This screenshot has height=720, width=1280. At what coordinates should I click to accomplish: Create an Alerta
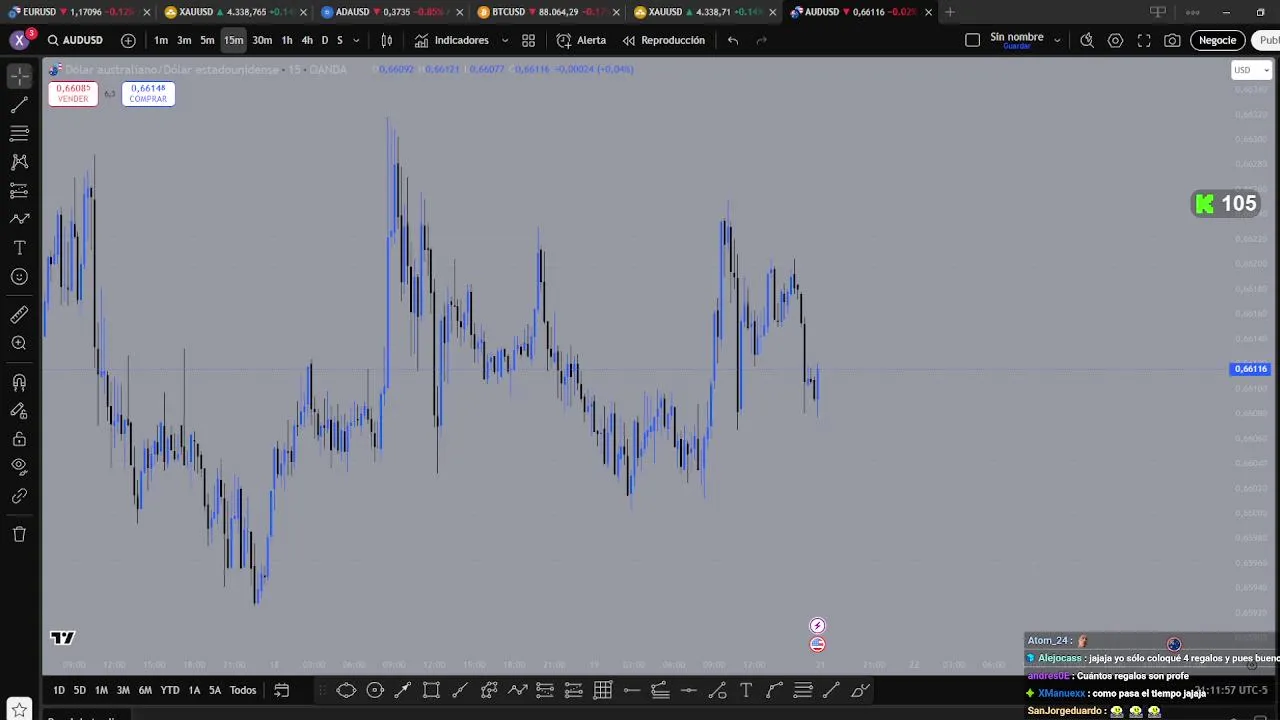581,40
